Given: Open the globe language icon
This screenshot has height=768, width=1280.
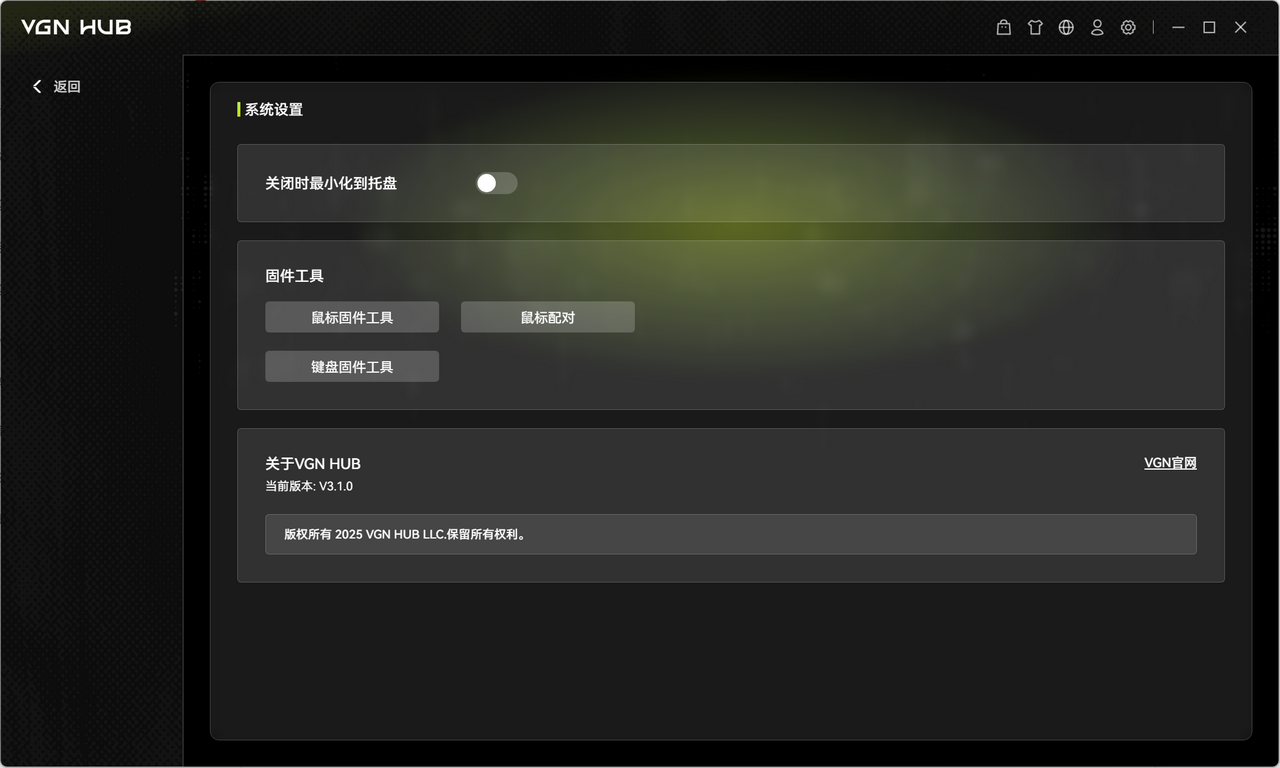Looking at the screenshot, I should point(1066,28).
